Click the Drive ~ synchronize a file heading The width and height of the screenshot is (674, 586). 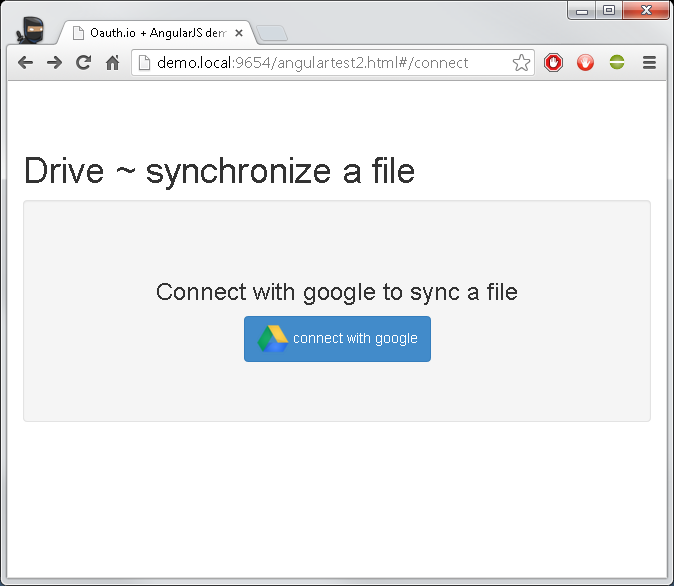[x=219, y=171]
